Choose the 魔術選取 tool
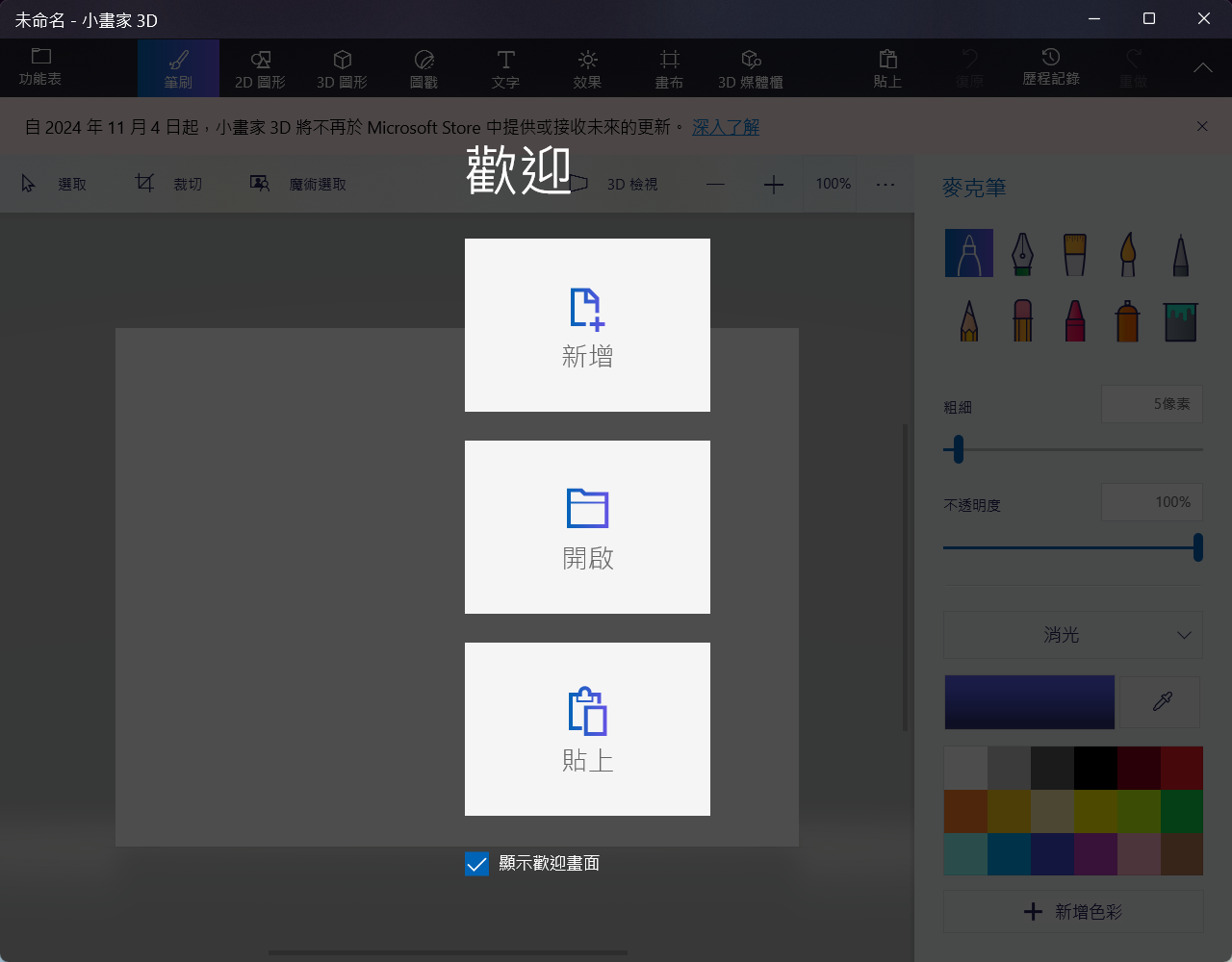The height and width of the screenshot is (962, 1232). [298, 184]
